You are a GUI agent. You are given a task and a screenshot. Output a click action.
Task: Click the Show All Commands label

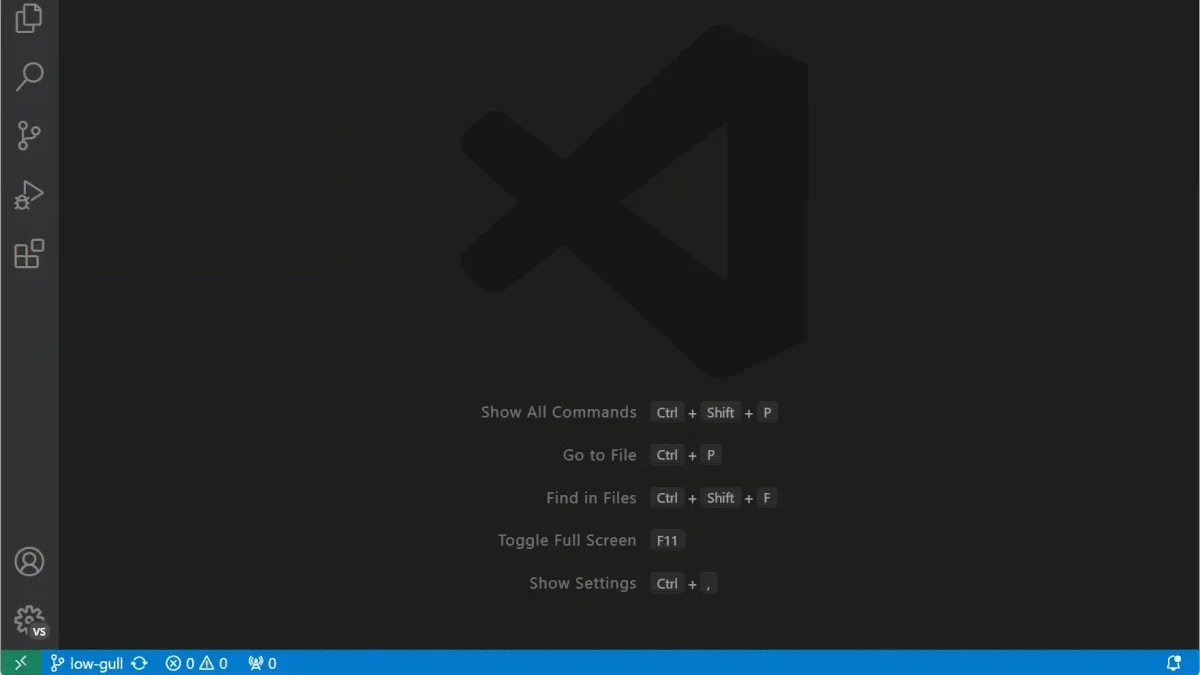pos(558,412)
